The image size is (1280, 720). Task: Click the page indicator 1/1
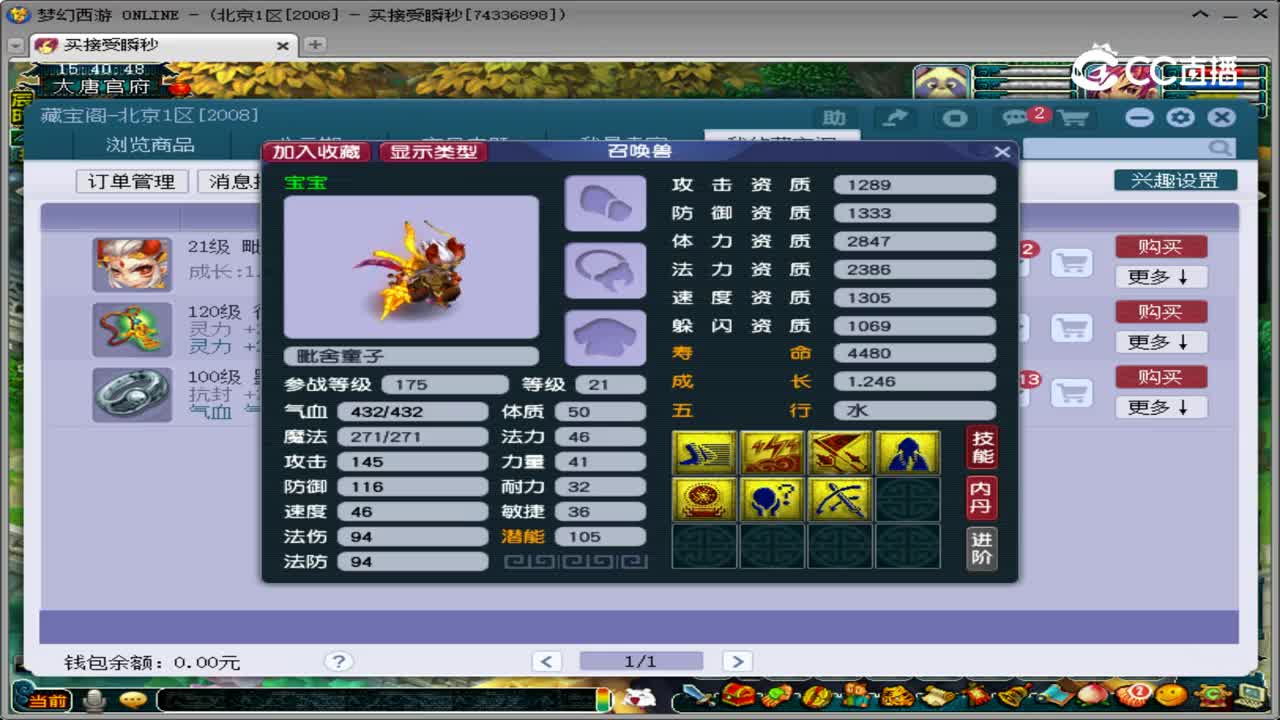pyautogui.click(x=641, y=661)
